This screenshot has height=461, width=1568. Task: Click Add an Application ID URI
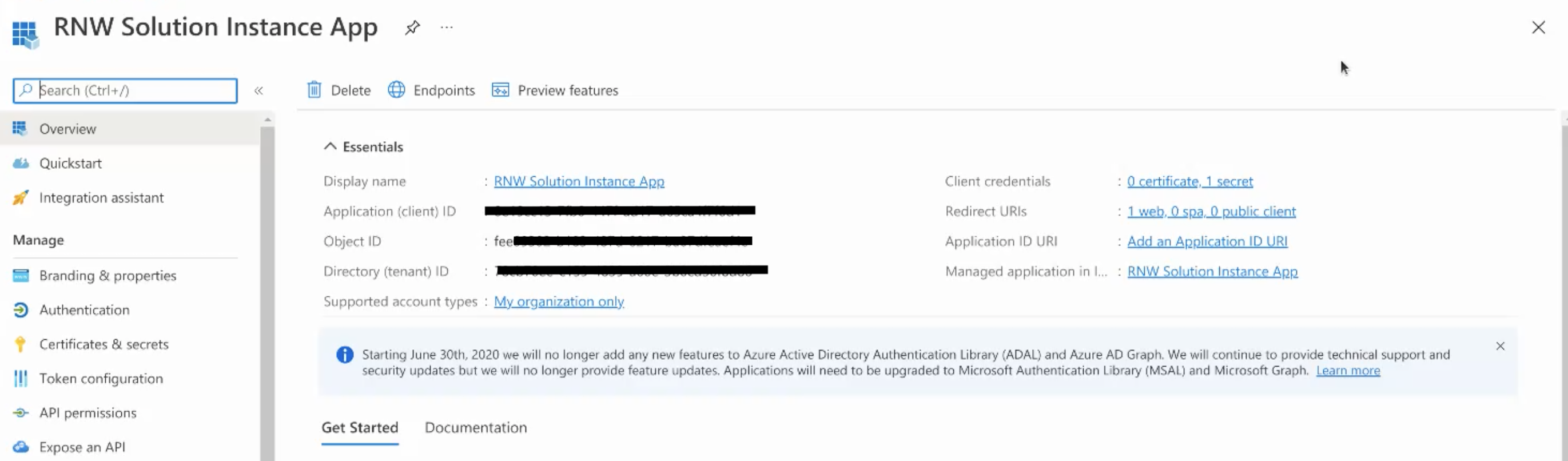pyautogui.click(x=1207, y=241)
